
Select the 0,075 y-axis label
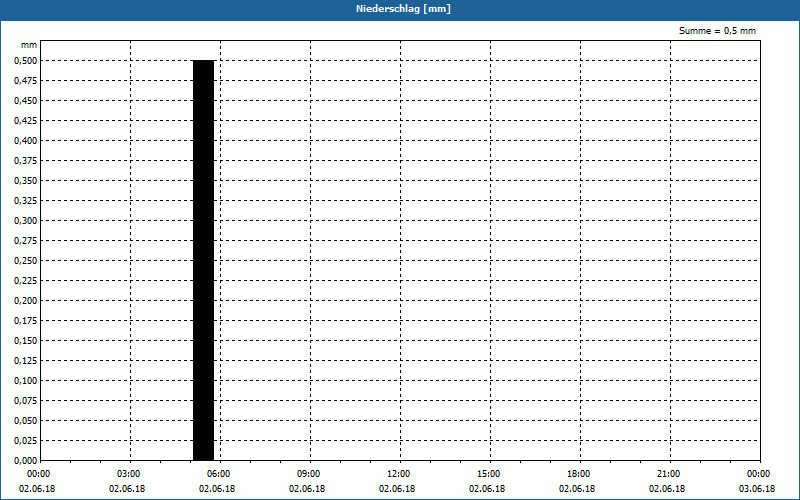tap(26, 401)
